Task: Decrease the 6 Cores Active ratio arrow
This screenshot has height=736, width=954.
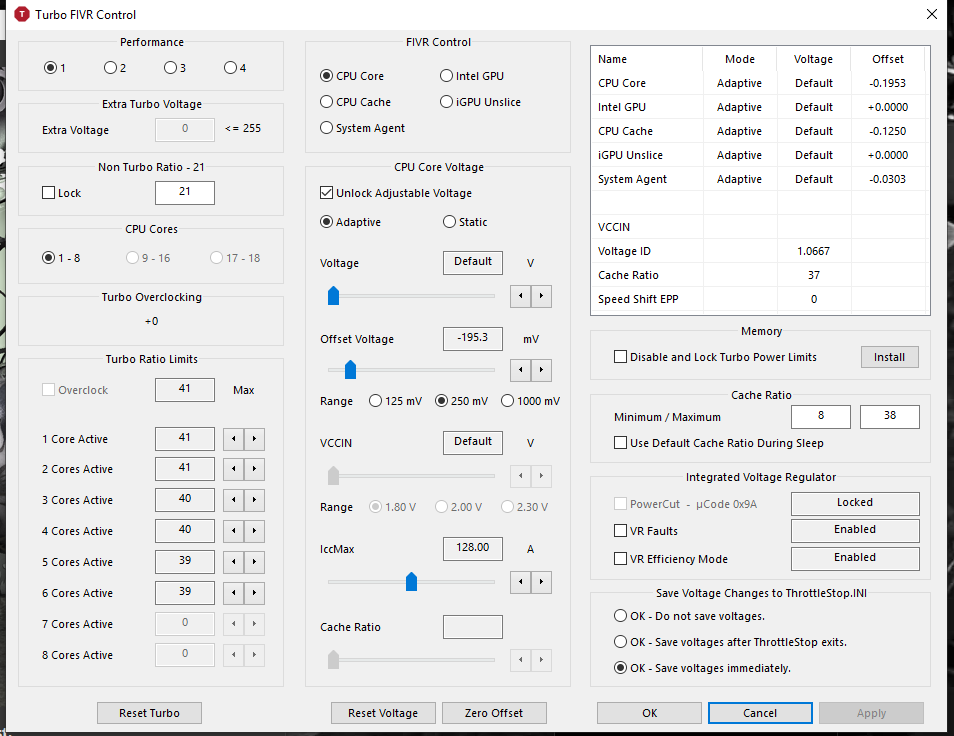Action: pos(234,593)
